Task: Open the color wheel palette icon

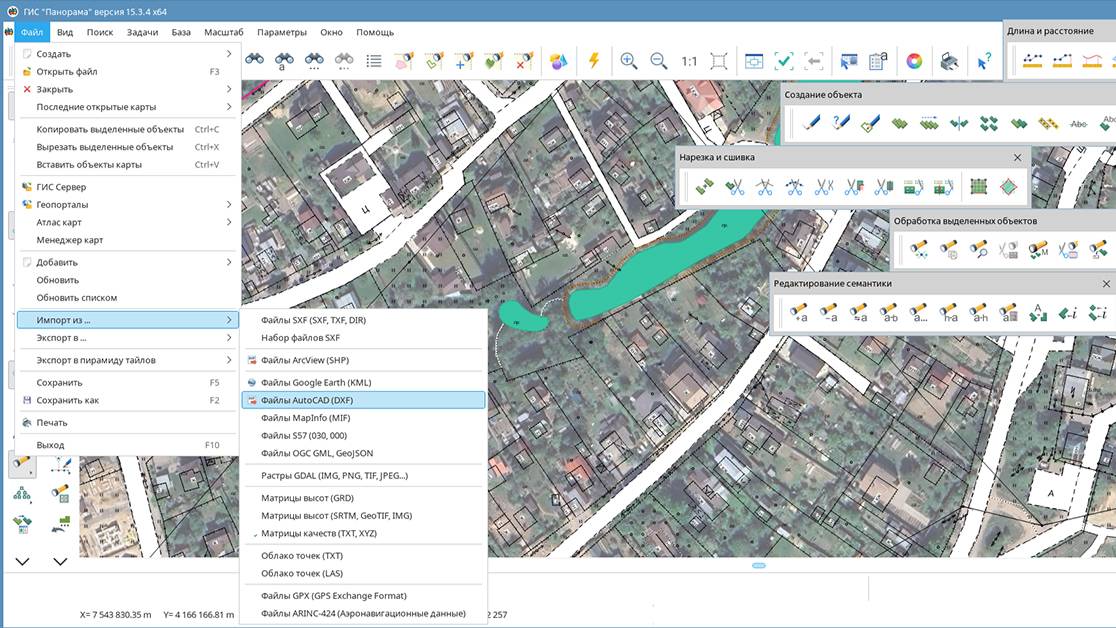Action: (x=914, y=61)
